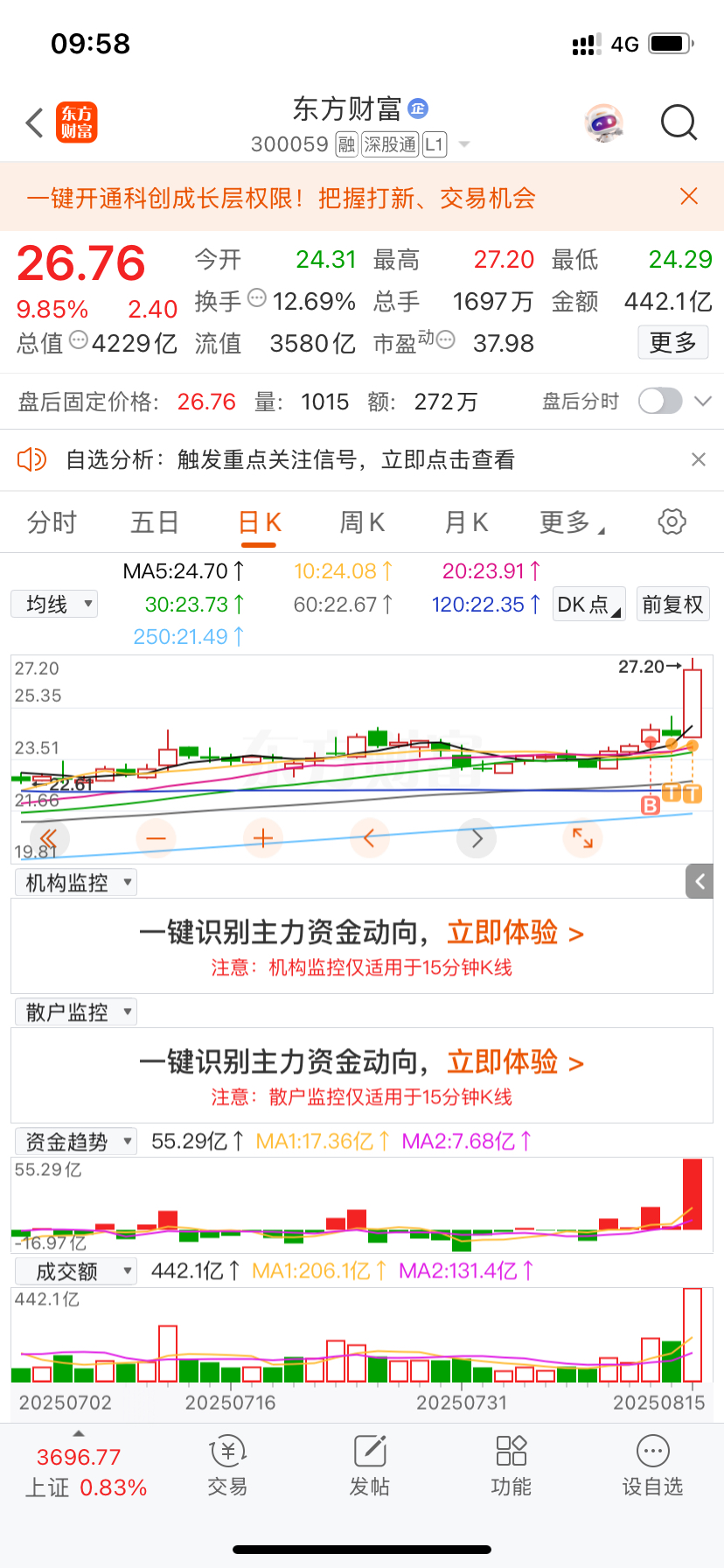
Task: Open the 资金趋势 dropdown
Action: coord(76,1141)
